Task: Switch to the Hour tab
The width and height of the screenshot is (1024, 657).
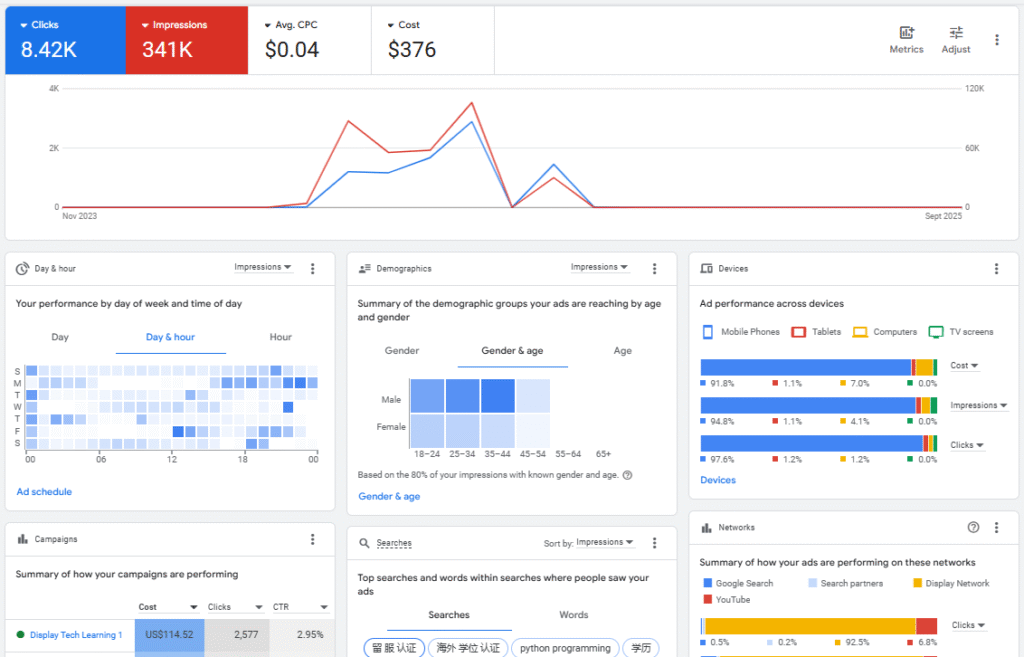Action: [281, 337]
